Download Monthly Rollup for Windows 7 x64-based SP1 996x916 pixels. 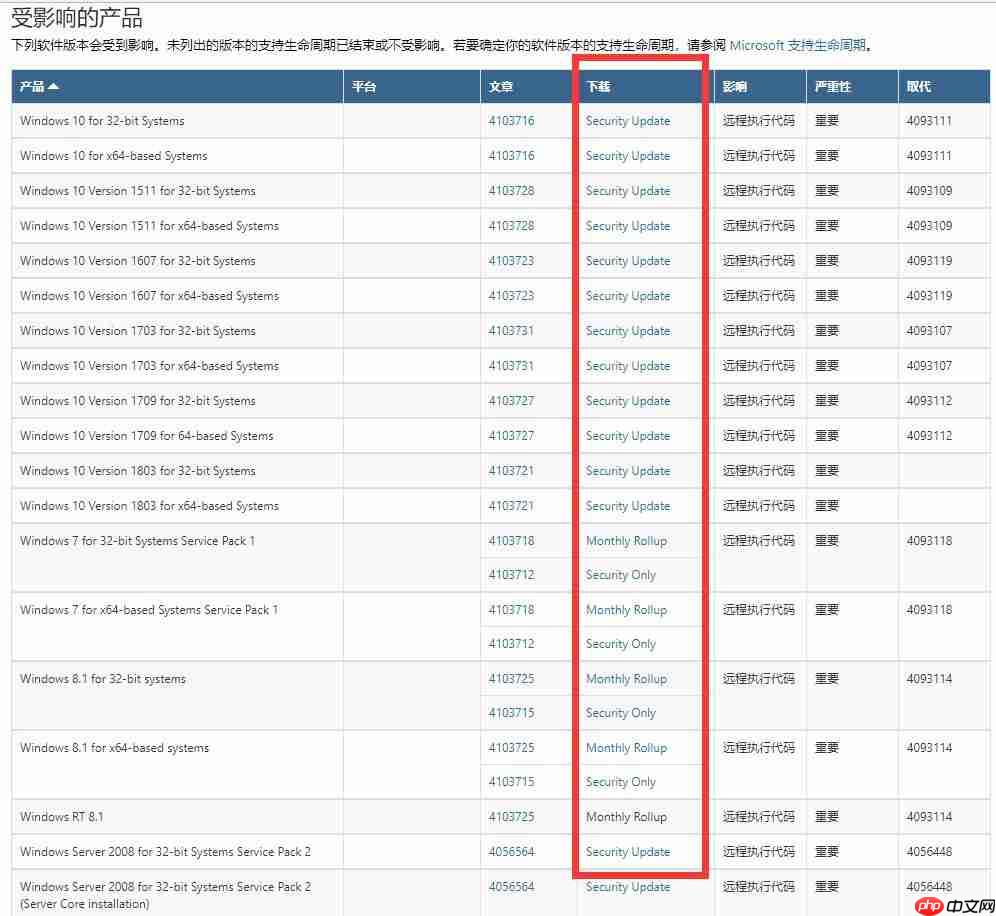pos(626,609)
